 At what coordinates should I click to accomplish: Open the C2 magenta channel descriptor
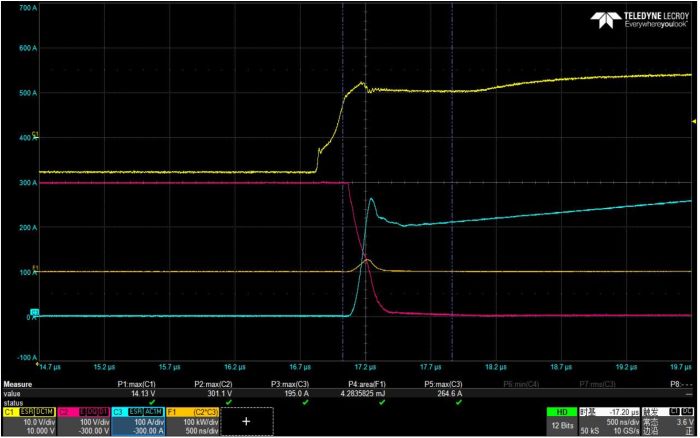[x=84, y=421]
